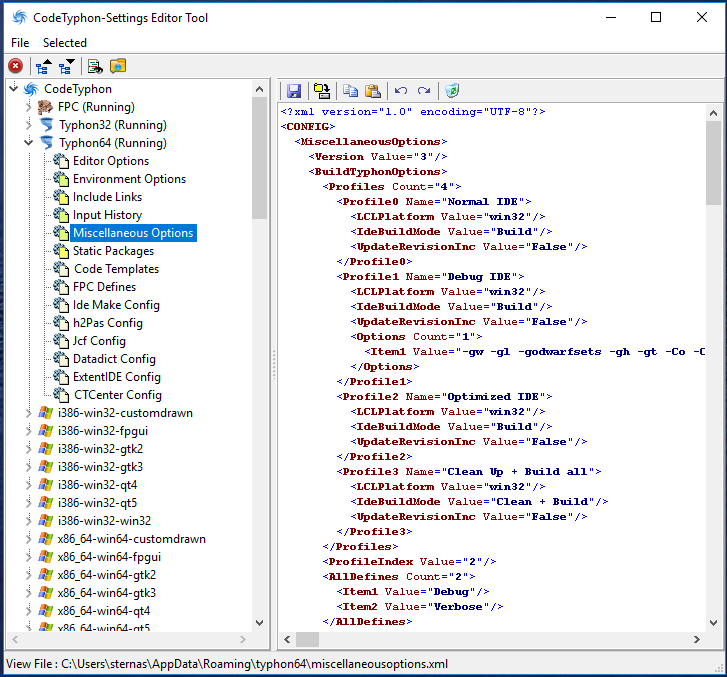
Task: Click the tree panel's scroll down arrow
Action: pos(260,623)
